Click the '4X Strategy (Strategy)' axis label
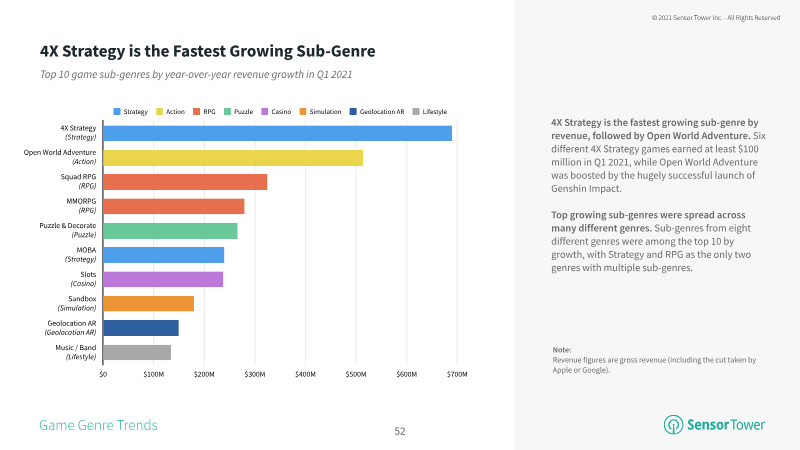The width and height of the screenshot is (800, 450). tap(78, 133)
